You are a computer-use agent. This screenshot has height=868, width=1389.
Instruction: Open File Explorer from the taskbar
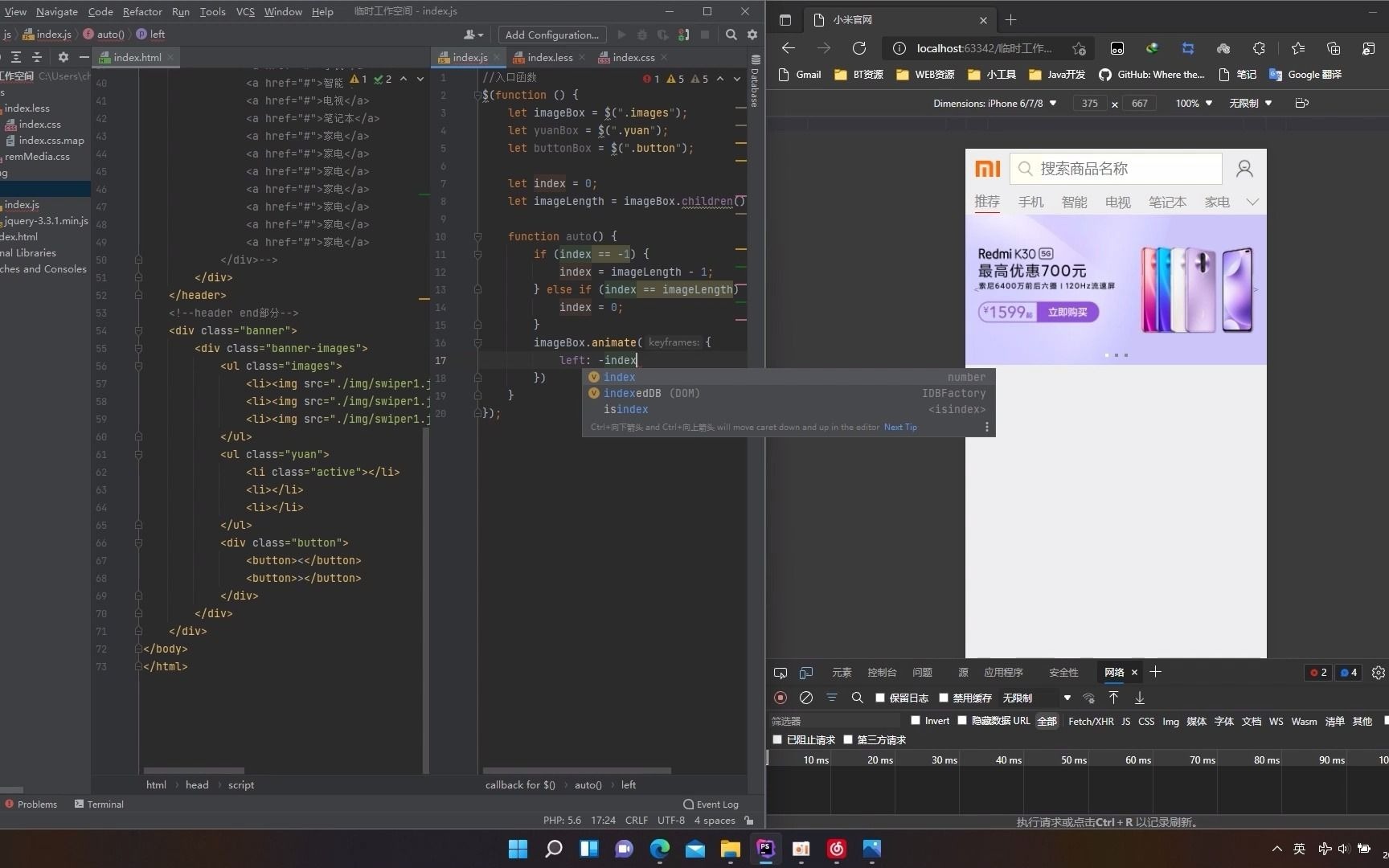731,849
